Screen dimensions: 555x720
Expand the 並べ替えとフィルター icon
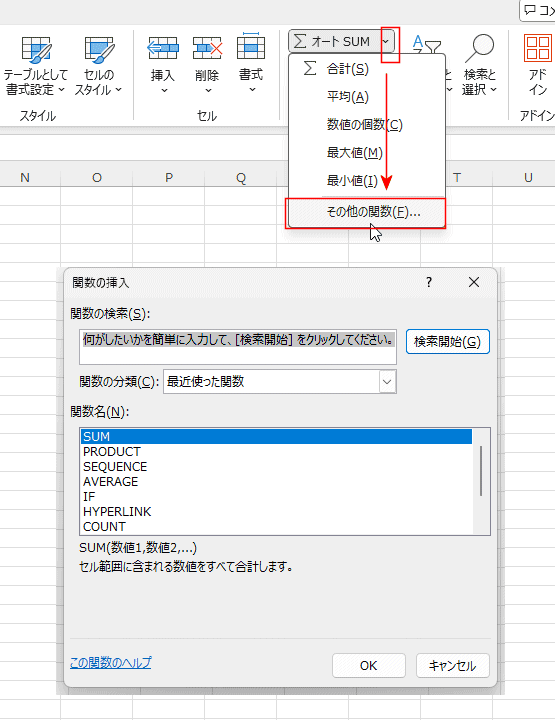click(426, 46)
